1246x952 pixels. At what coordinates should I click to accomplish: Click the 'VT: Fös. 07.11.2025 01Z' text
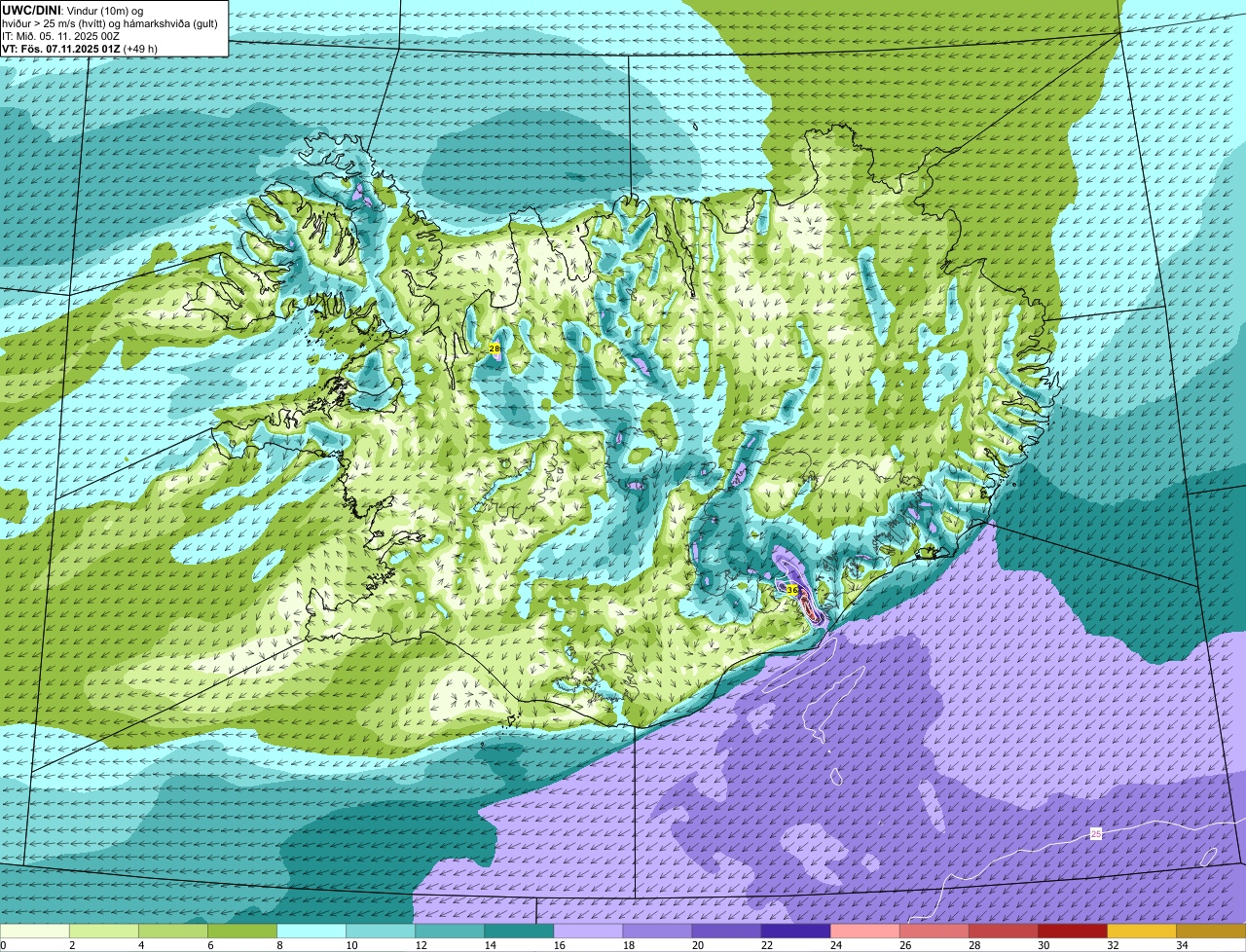(61, 49)
